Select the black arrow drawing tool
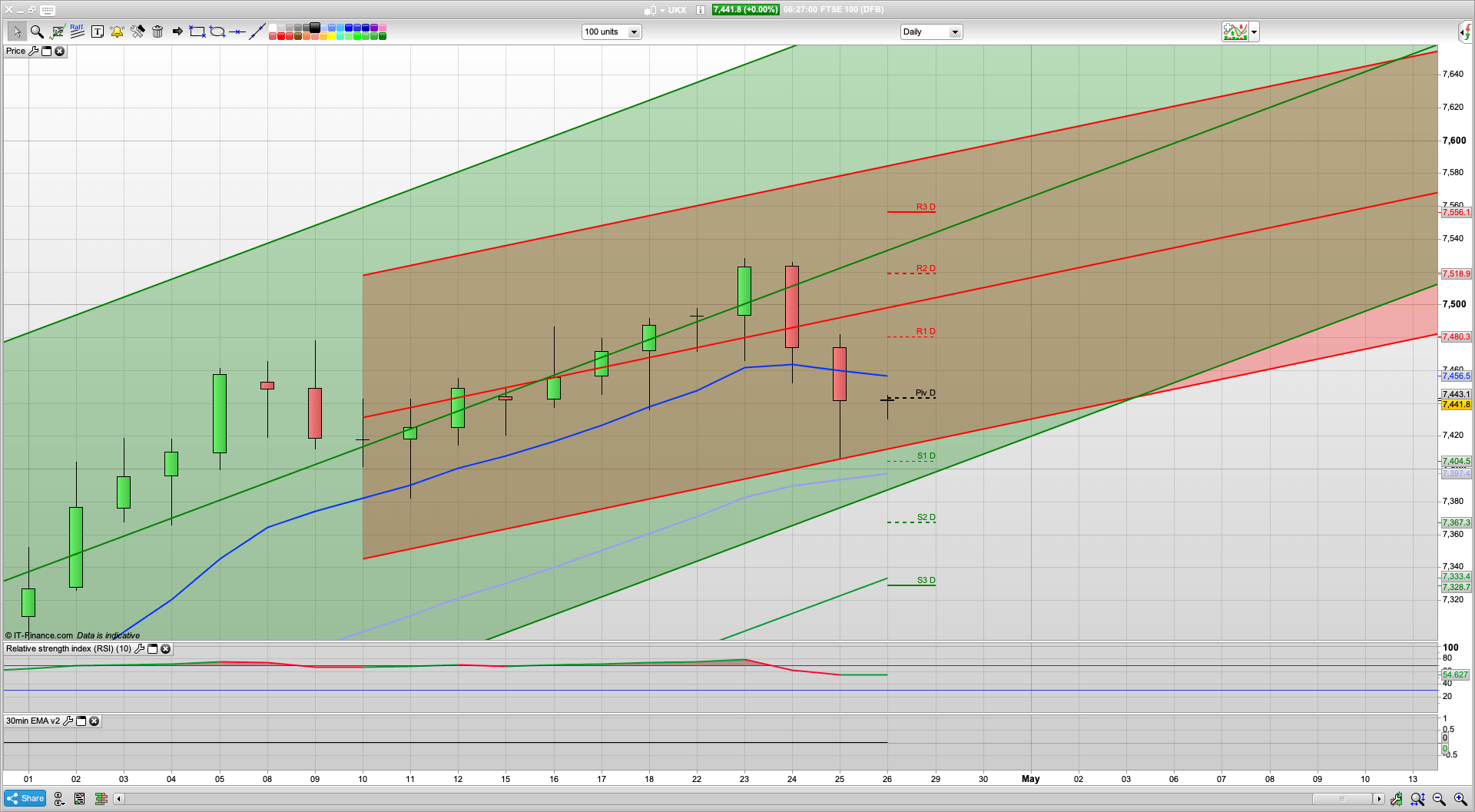Image resolution: width=1475 pixels, height=812 pixels. click(177, 31)
